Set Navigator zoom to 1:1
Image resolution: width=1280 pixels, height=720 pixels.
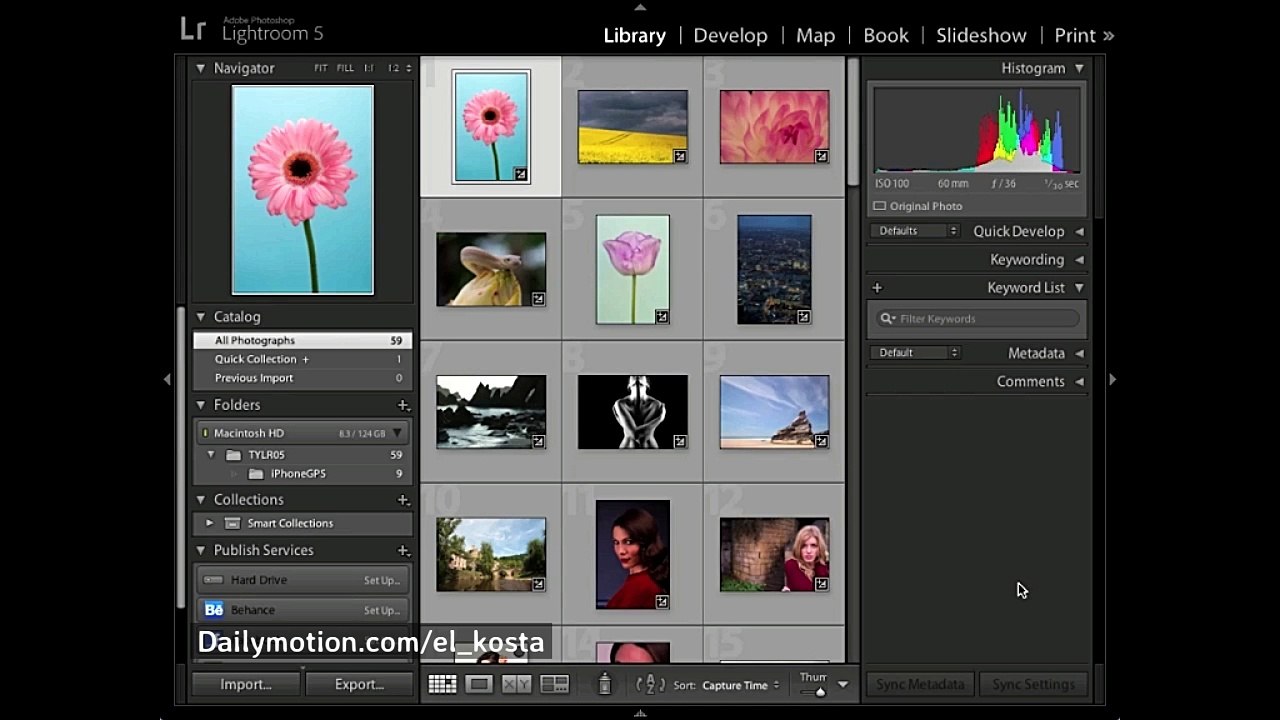(x=369, y=68)
